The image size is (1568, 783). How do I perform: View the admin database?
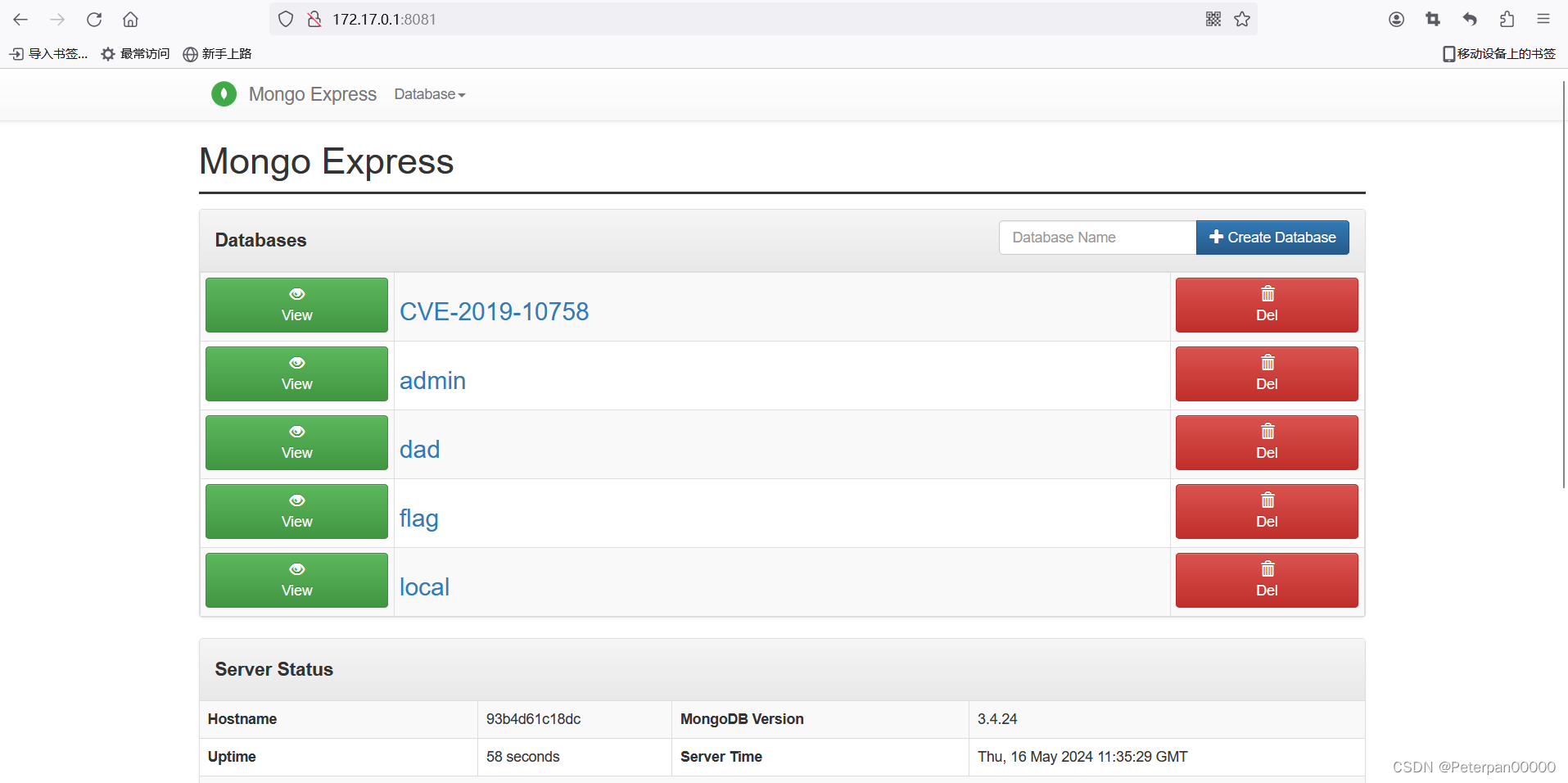coord(296,373)
